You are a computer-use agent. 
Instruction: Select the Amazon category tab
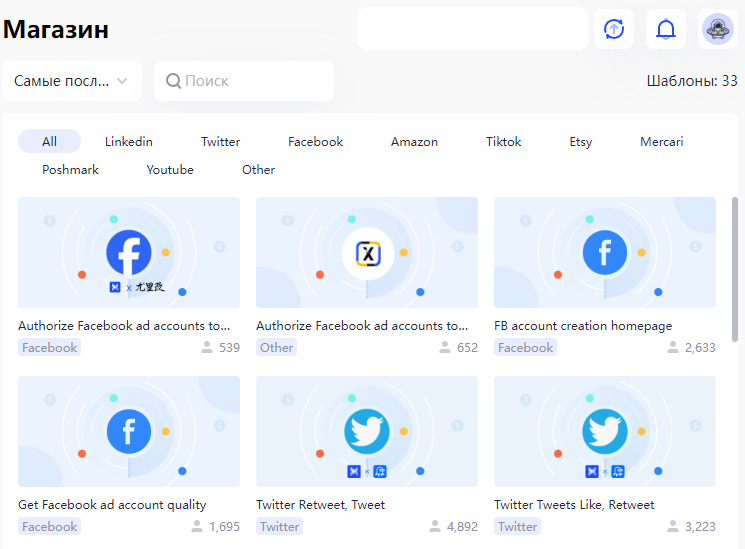(x=414, y=142)
